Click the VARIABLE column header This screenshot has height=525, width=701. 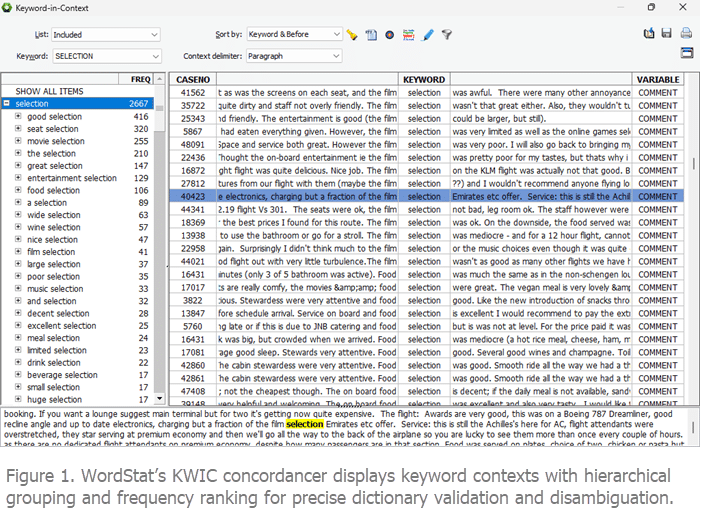658,80
